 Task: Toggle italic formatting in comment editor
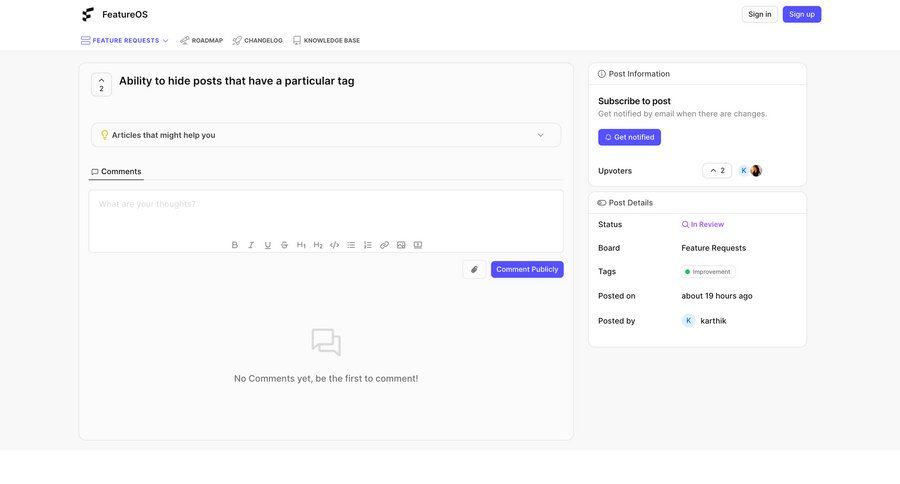click(x=251, y=245)
